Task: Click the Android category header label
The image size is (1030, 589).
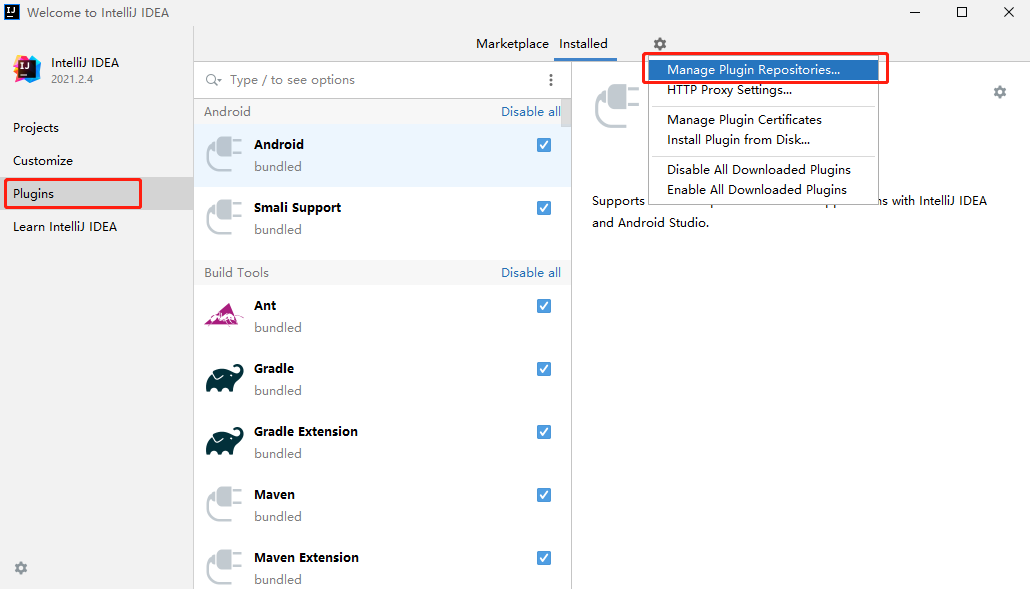Action: 227,112
